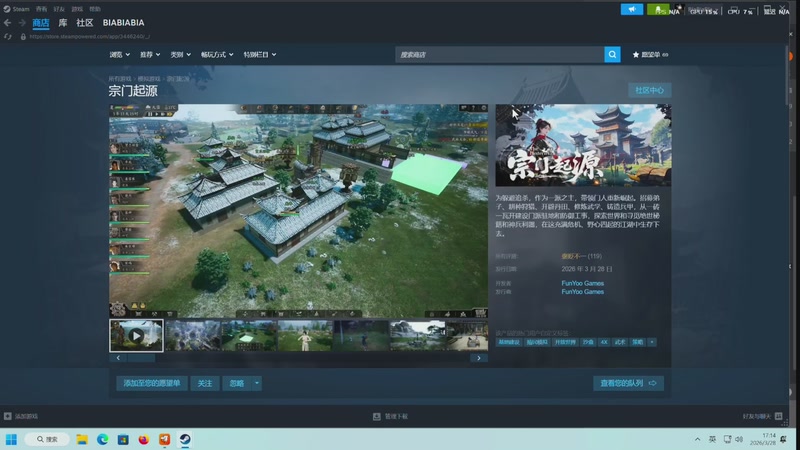
Task: Click the orange app icon in taskbar
Action: pyautogui.click(x=164, y=439)
